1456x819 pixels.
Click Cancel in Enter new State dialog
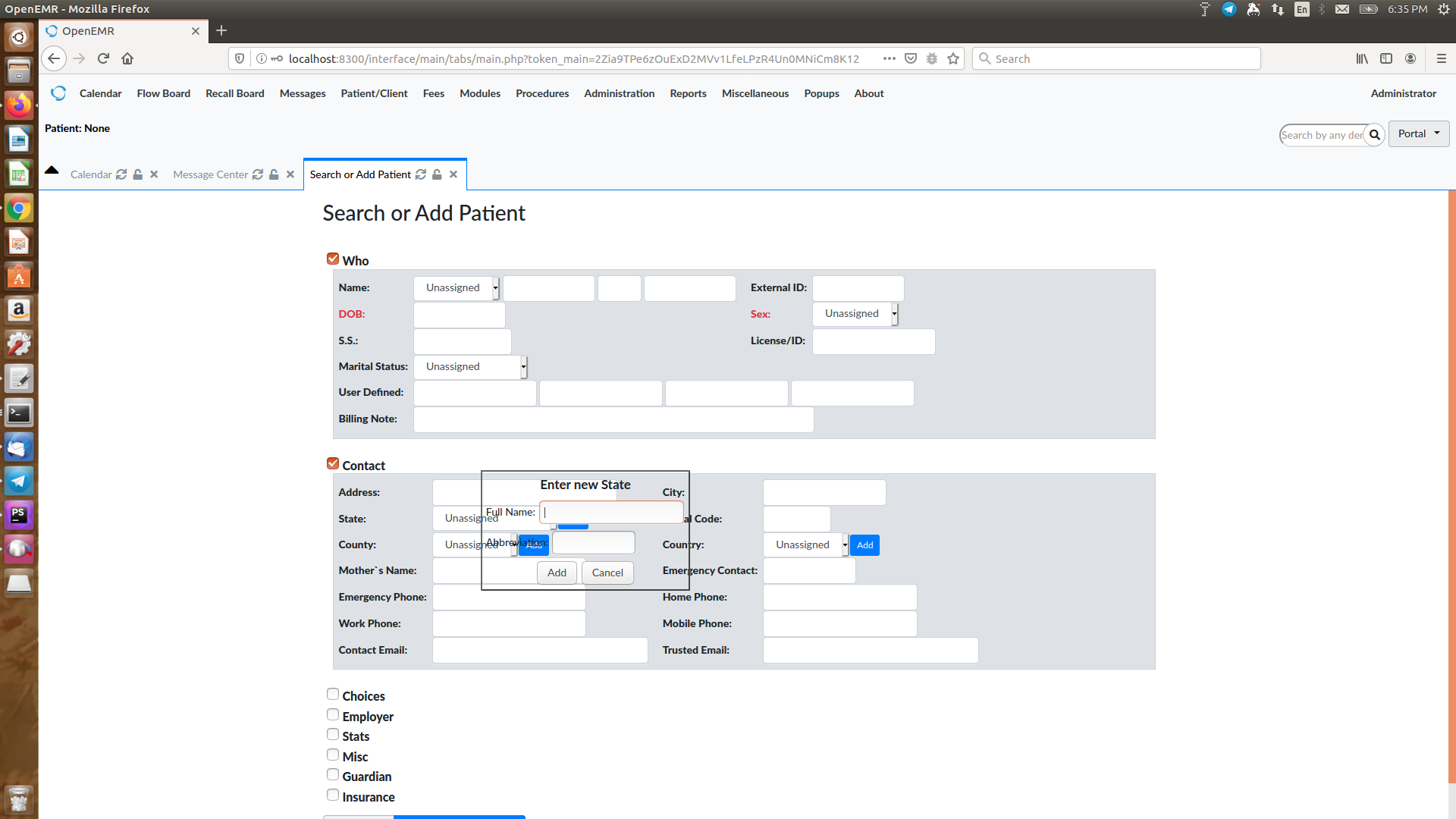(x=607, y=573)
